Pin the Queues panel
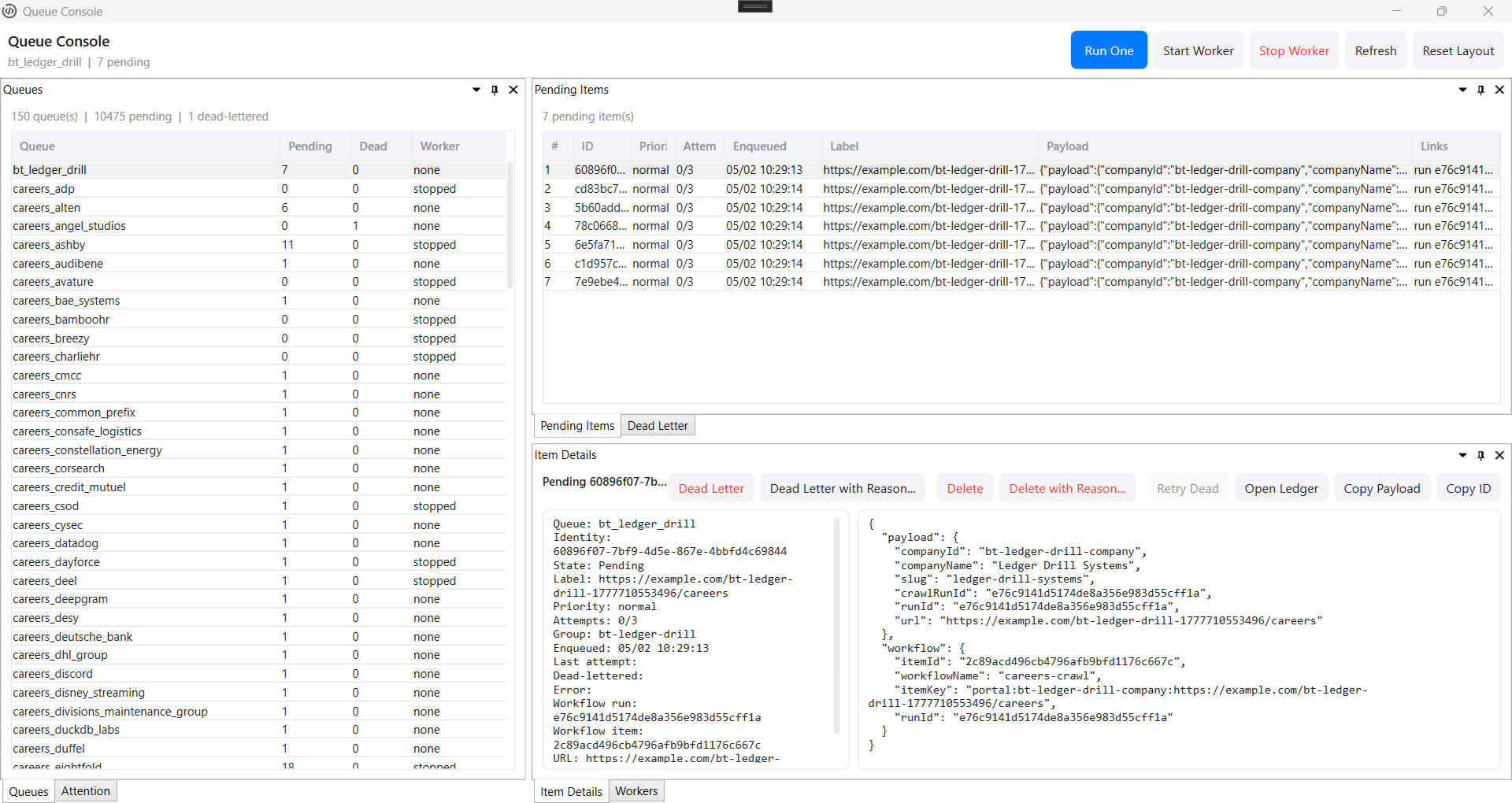Screen dimensions: 1512x803 coord(495,90)
